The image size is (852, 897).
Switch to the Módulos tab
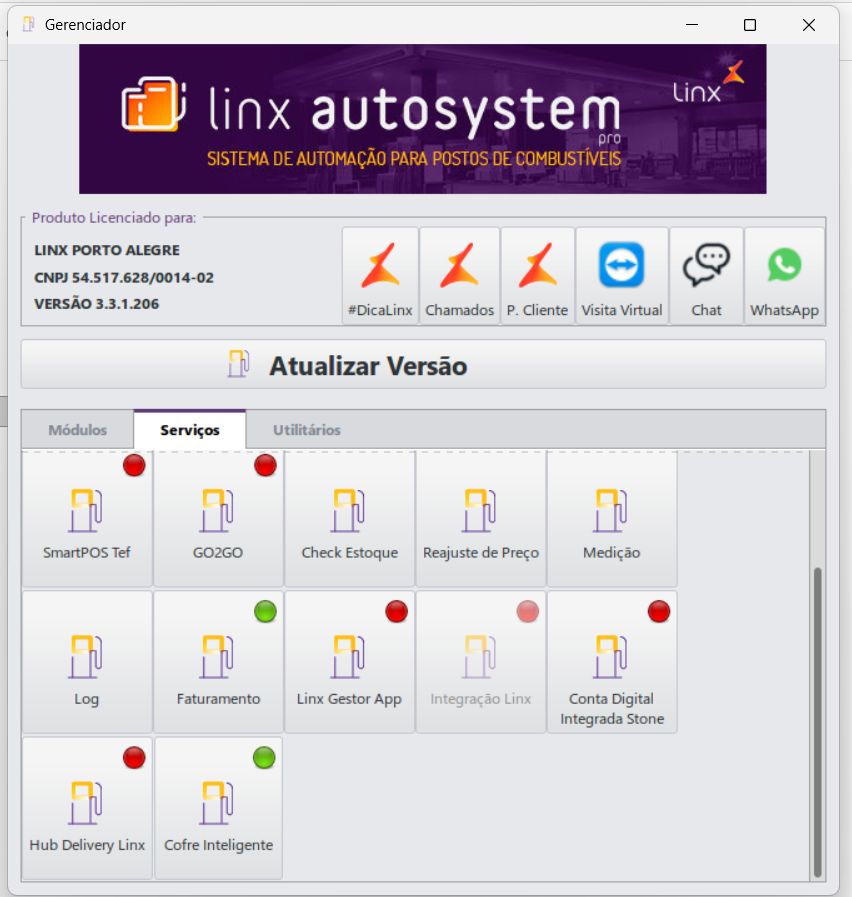pos(78,430)
